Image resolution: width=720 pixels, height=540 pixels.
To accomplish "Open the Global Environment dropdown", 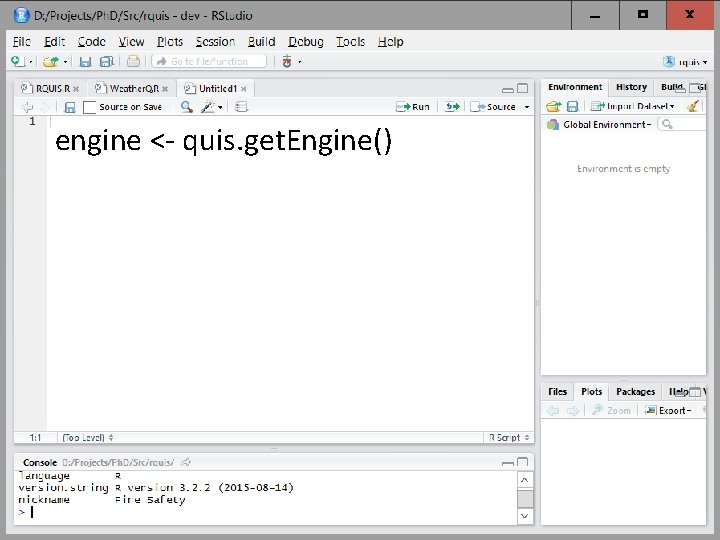I will click(599, 124).
